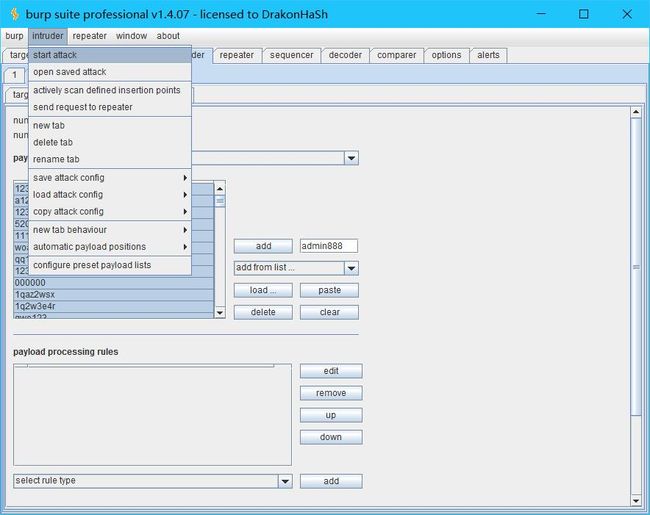Select open saved attack menu entry
Screen dimensions: 650x515
(x=110, y=72)
